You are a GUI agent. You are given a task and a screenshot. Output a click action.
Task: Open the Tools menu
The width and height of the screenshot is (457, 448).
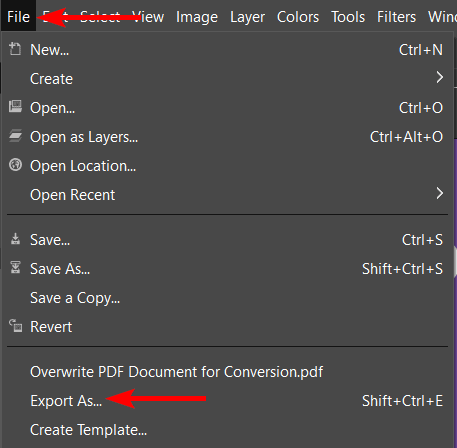click(x=348, y=17)
